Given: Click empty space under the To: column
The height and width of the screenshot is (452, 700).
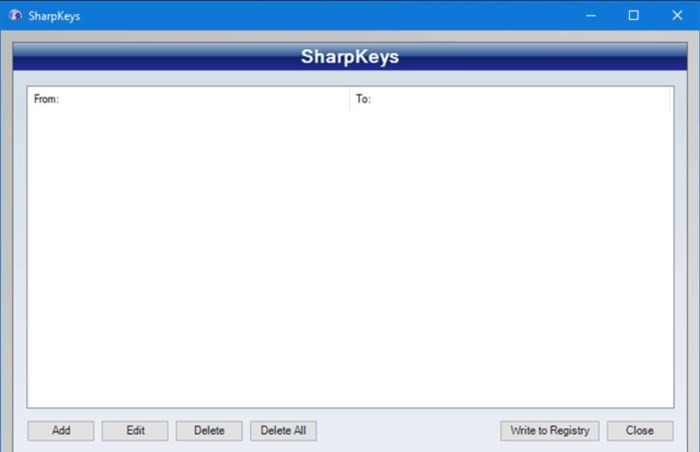Looking at the screenshot, I should (x=510, y=250).
